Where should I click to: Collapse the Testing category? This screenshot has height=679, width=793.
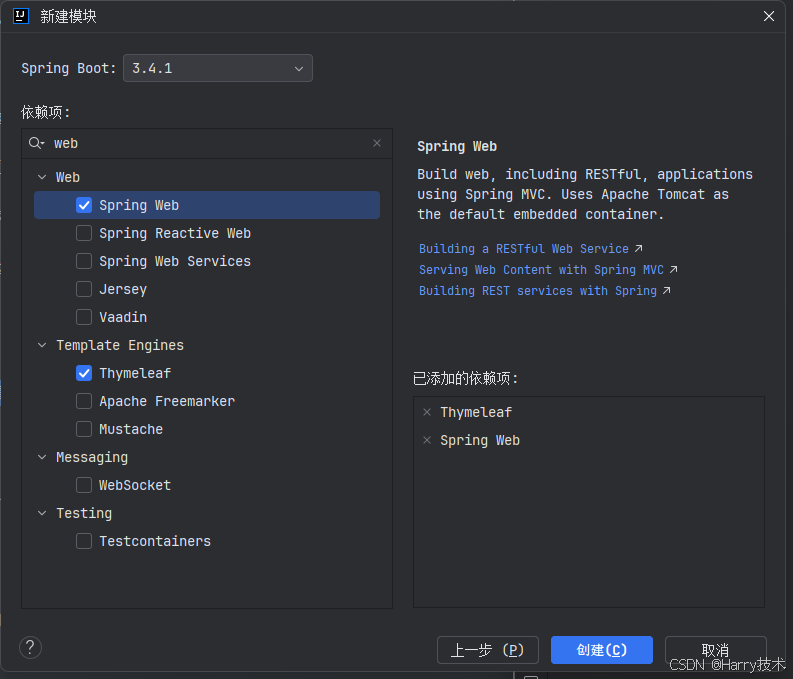click(x=42, y=513)
